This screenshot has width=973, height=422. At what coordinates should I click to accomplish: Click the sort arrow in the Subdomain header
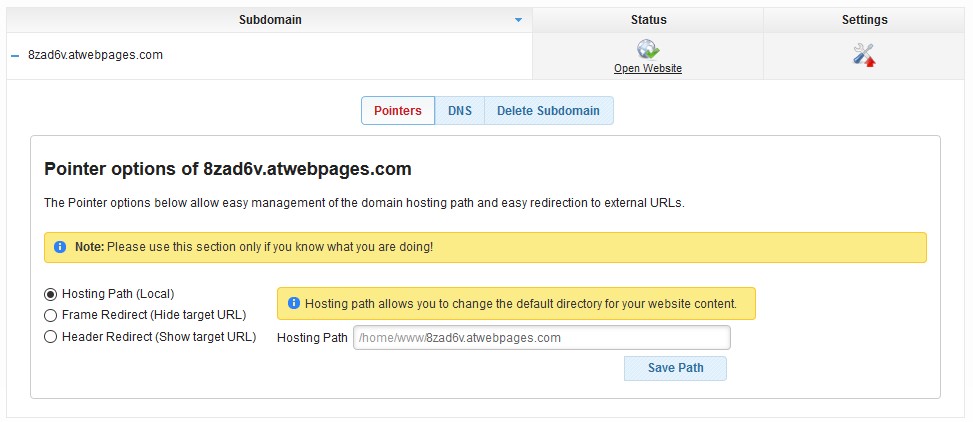pos(518,20)
